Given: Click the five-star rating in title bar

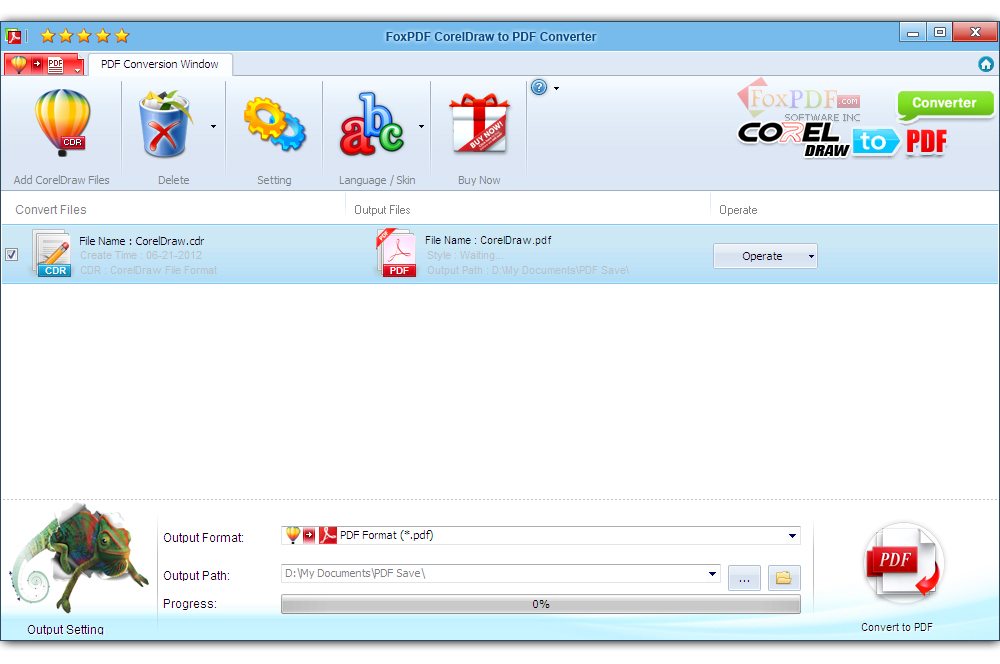Looking at the screenshot, I should 85,36.
